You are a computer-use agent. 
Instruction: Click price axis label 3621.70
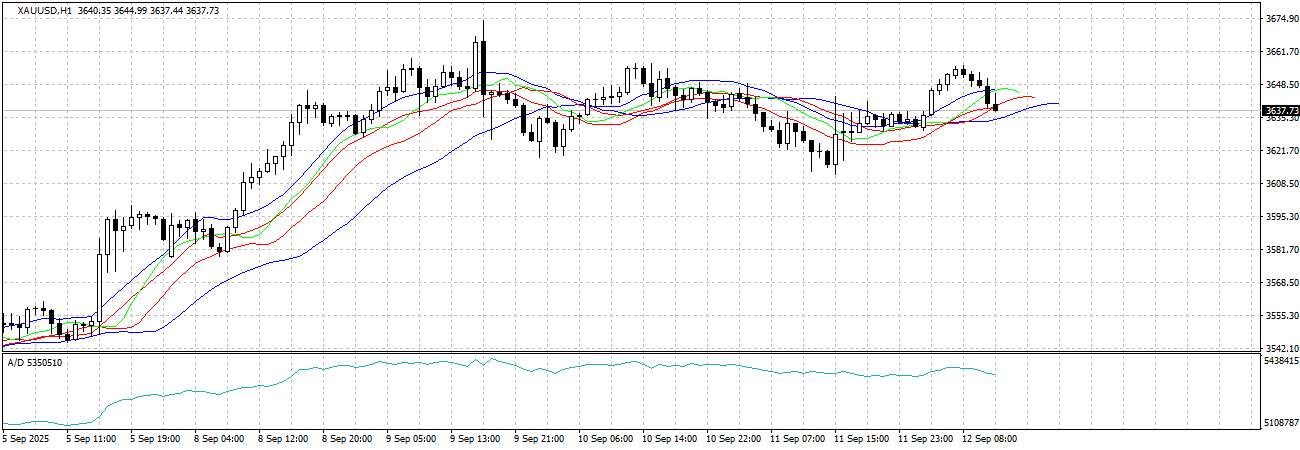[1281, 151]
